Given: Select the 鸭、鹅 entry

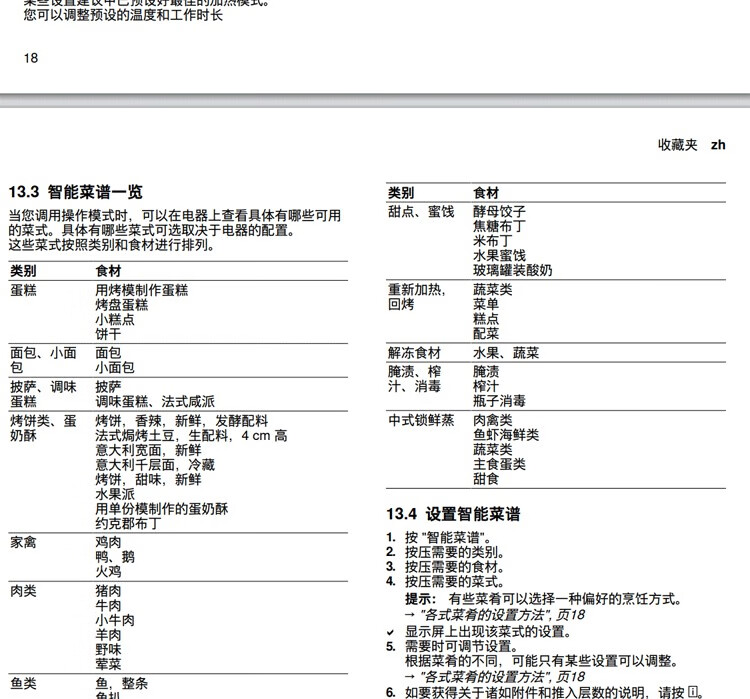Looking at the screenshot, I should pos(115,557).
